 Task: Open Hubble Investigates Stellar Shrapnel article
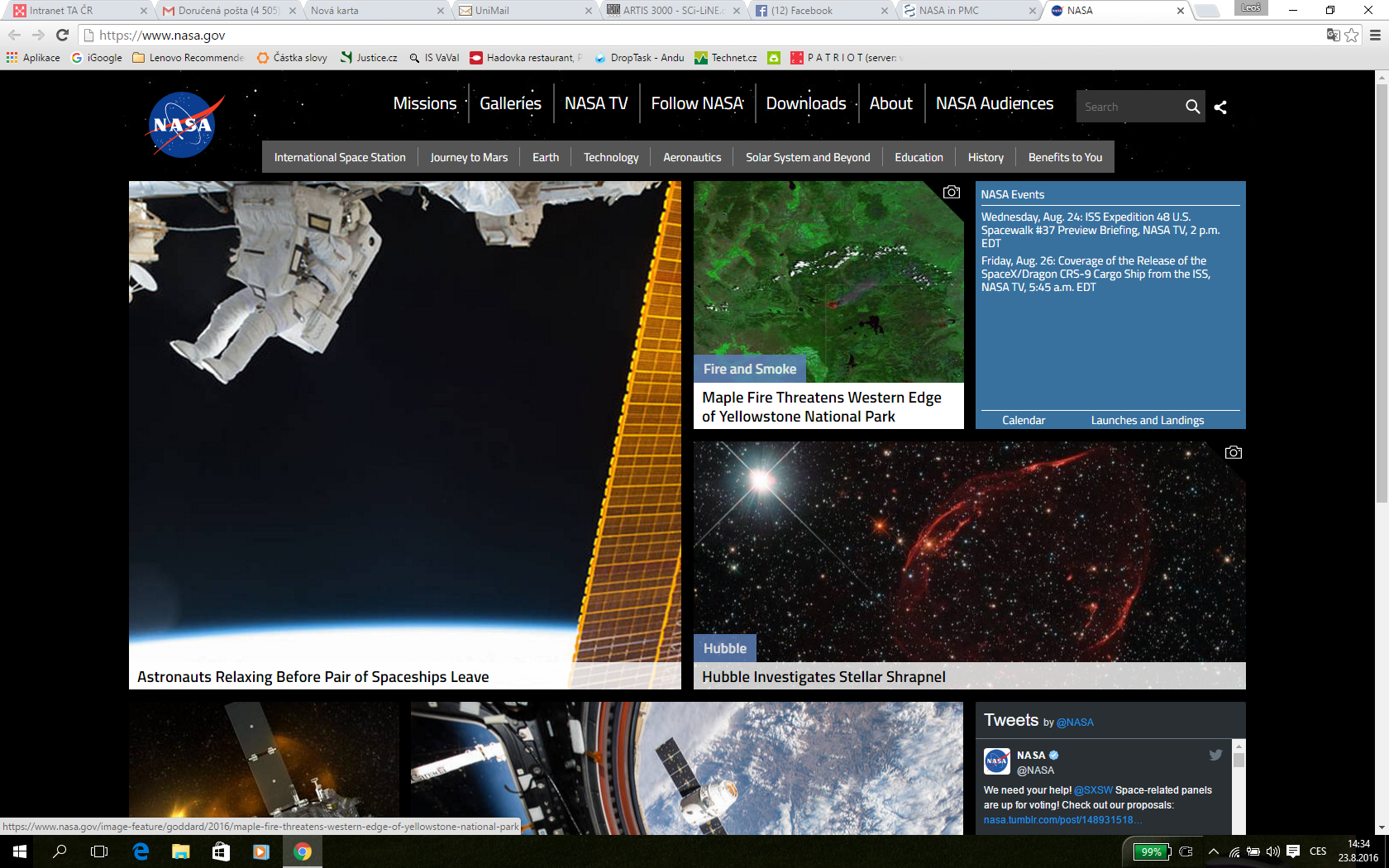(823, 677)
